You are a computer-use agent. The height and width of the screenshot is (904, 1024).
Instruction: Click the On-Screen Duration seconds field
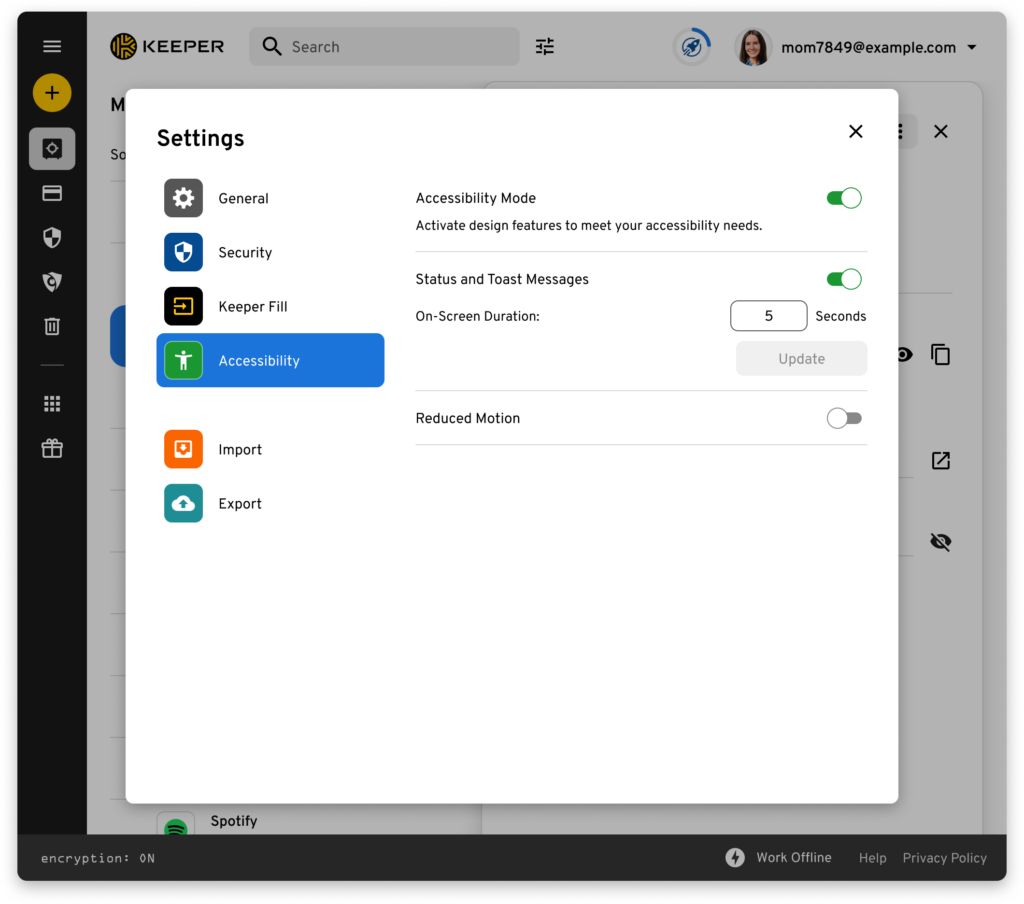pyautogui.click(x=768, y=316)
